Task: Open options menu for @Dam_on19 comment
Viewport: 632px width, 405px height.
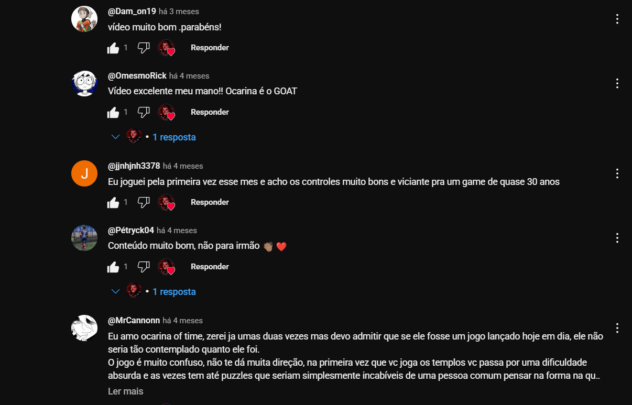Action: tap(617, 19)
